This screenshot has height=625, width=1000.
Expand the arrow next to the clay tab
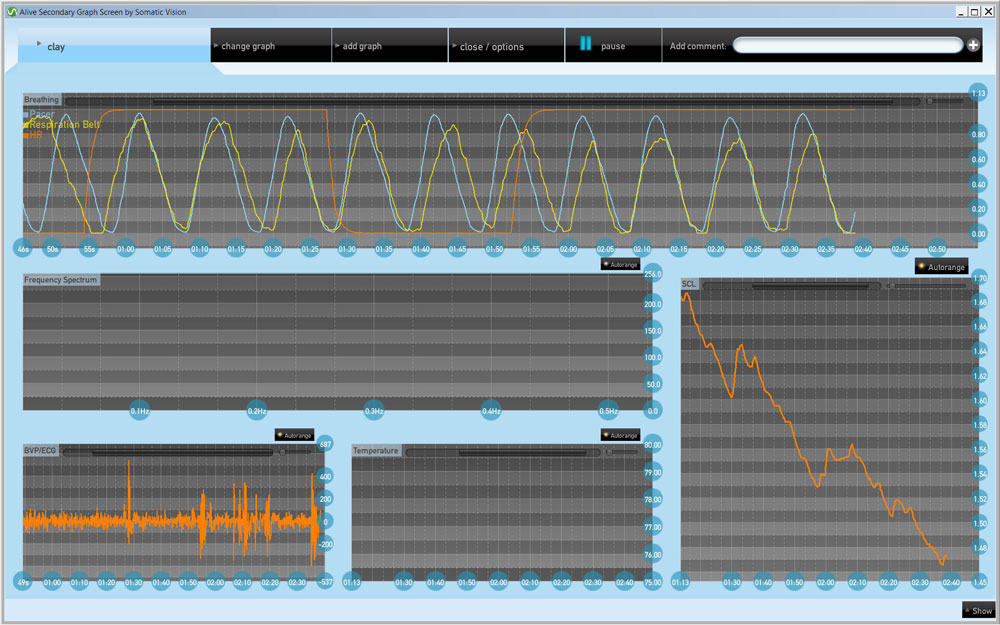click(x=38, y=45)
